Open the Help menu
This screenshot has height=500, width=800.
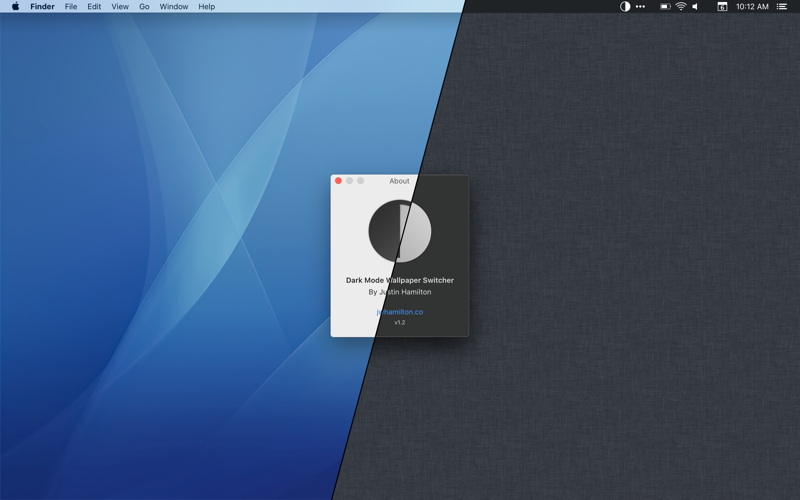pos(207,7)
